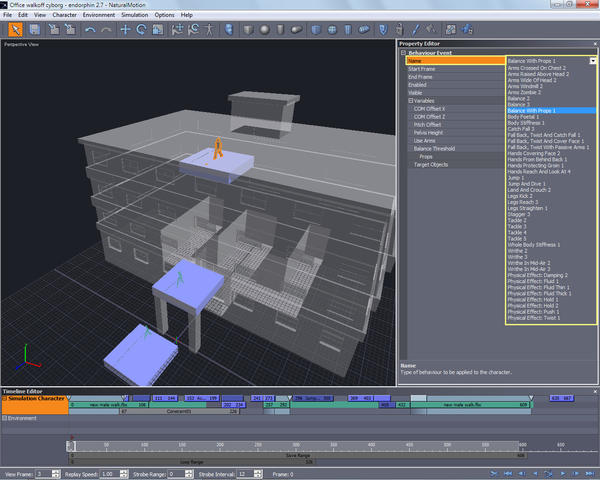Viewport: 600px width, 480px height.
Task: Select the arrow selection tool
Action: [x=15, y=30]
